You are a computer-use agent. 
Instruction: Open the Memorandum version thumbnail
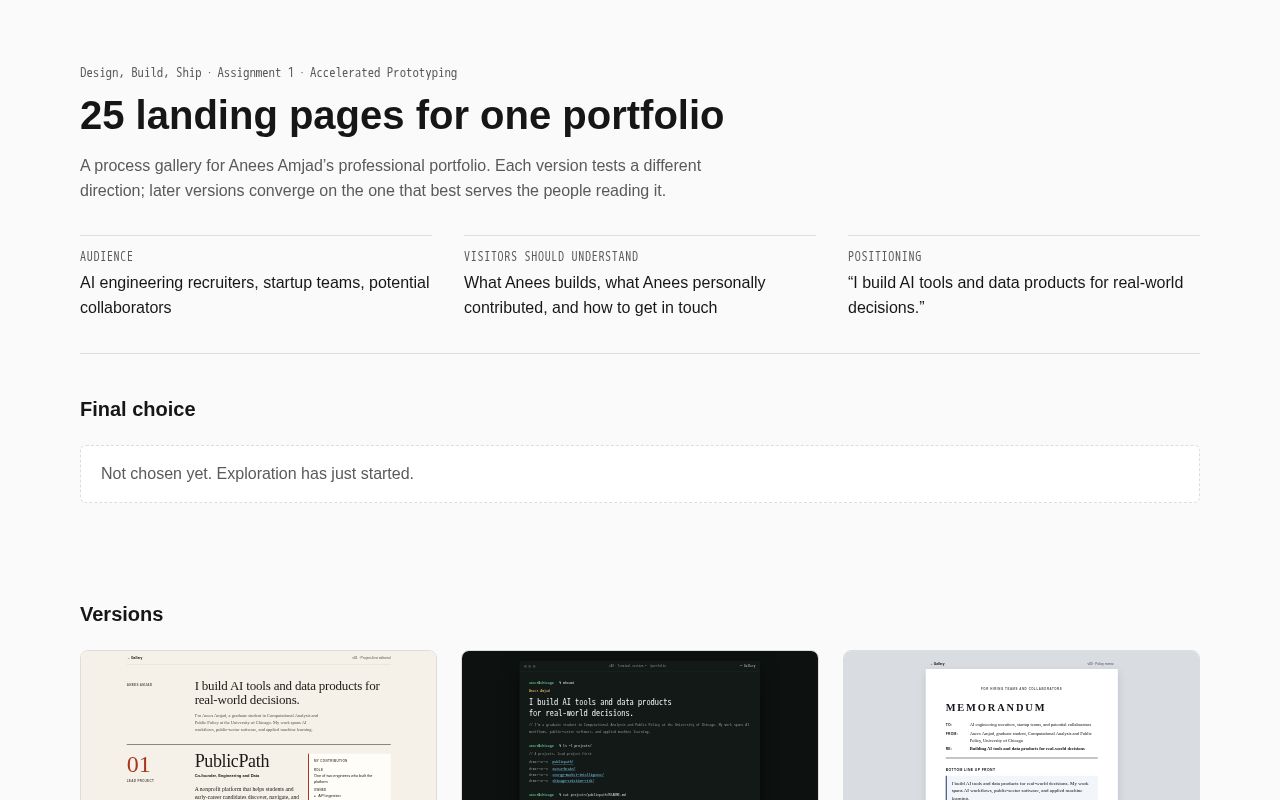point(1021,725)
